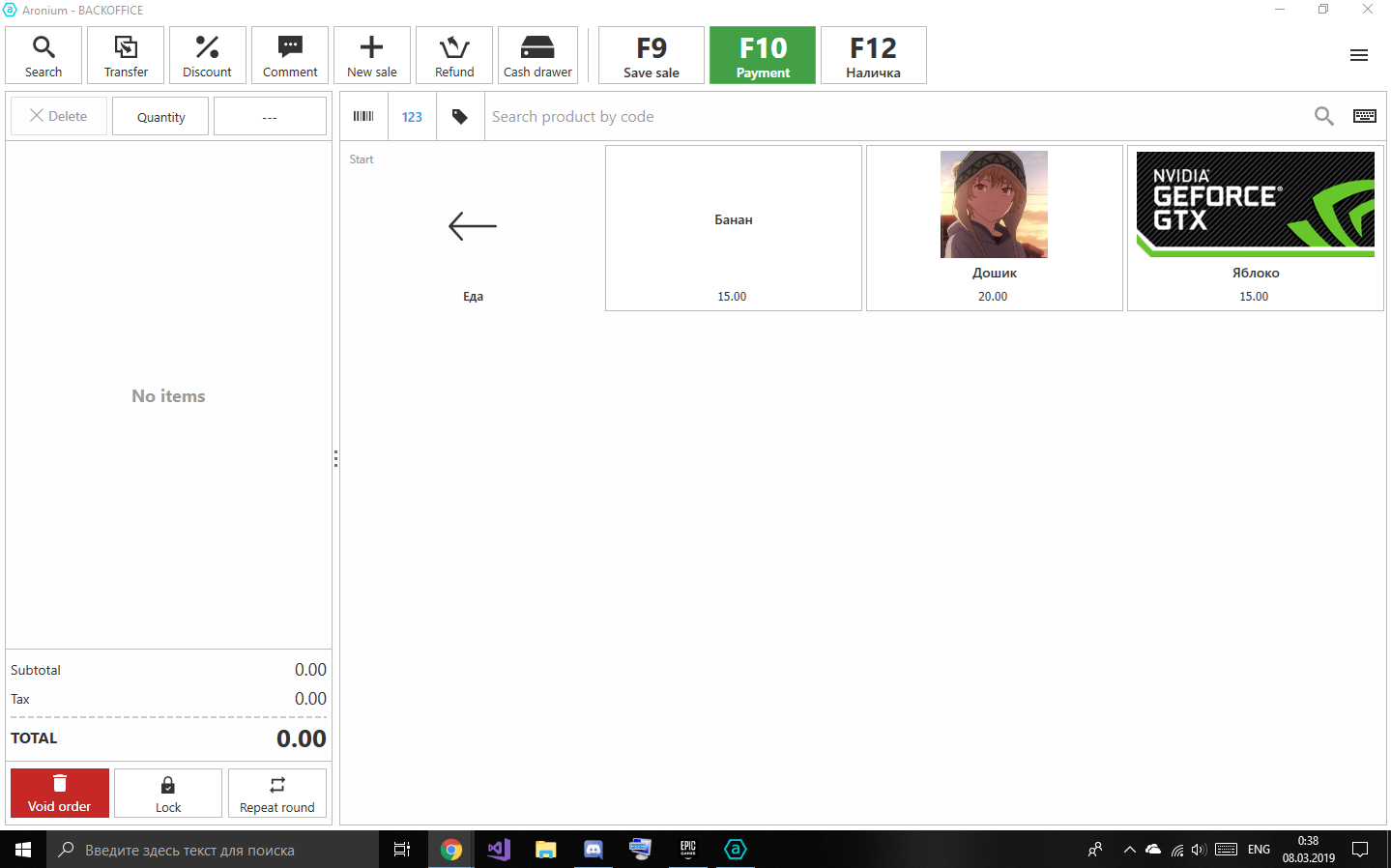The width and height of the screenshot is (1391, 868).
Task: Start a New sale
Action: (372, 56)
